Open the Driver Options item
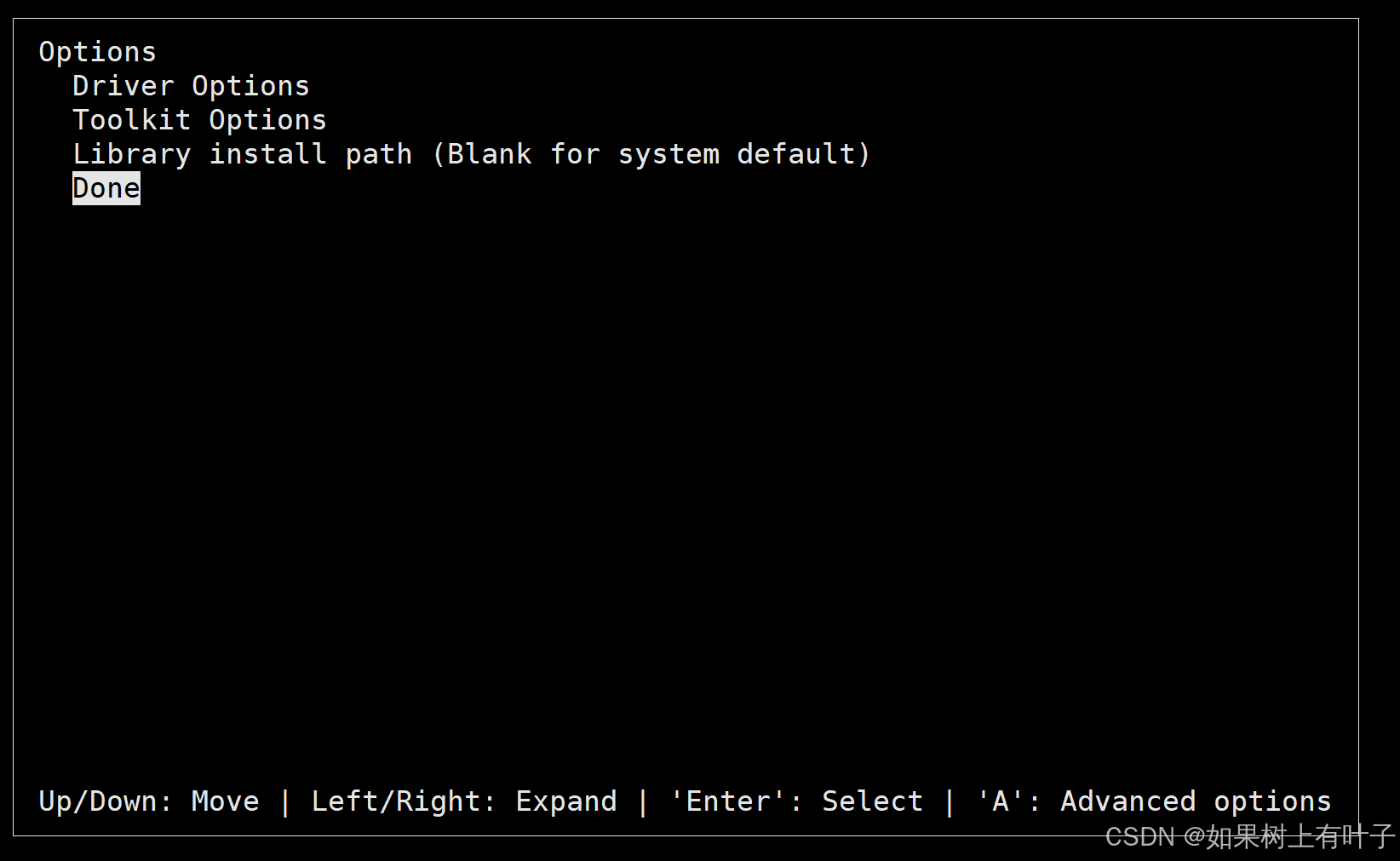The width and height of the screenshot is (1400, 861). 191,86
